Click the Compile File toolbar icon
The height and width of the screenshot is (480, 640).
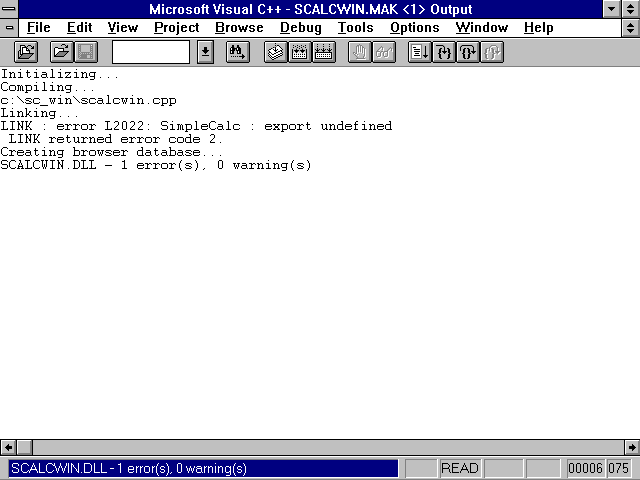point(275,52)
